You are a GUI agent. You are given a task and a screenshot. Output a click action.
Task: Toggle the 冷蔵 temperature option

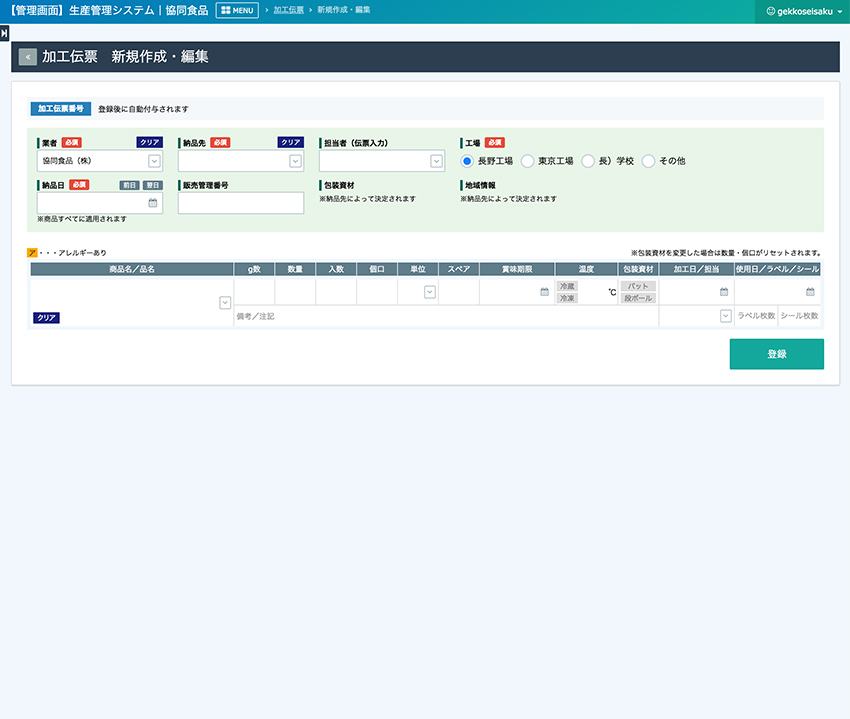point(567,286)
